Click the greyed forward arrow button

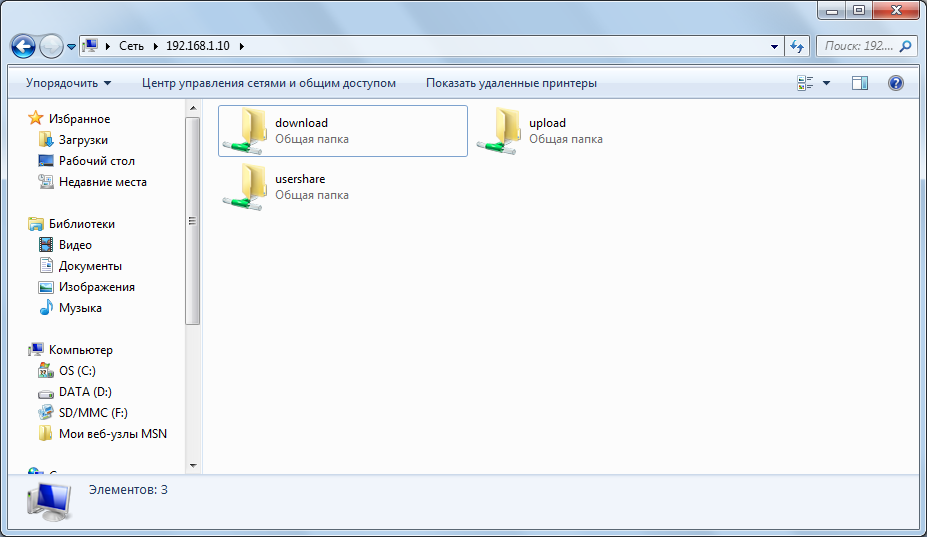[51, 46]
